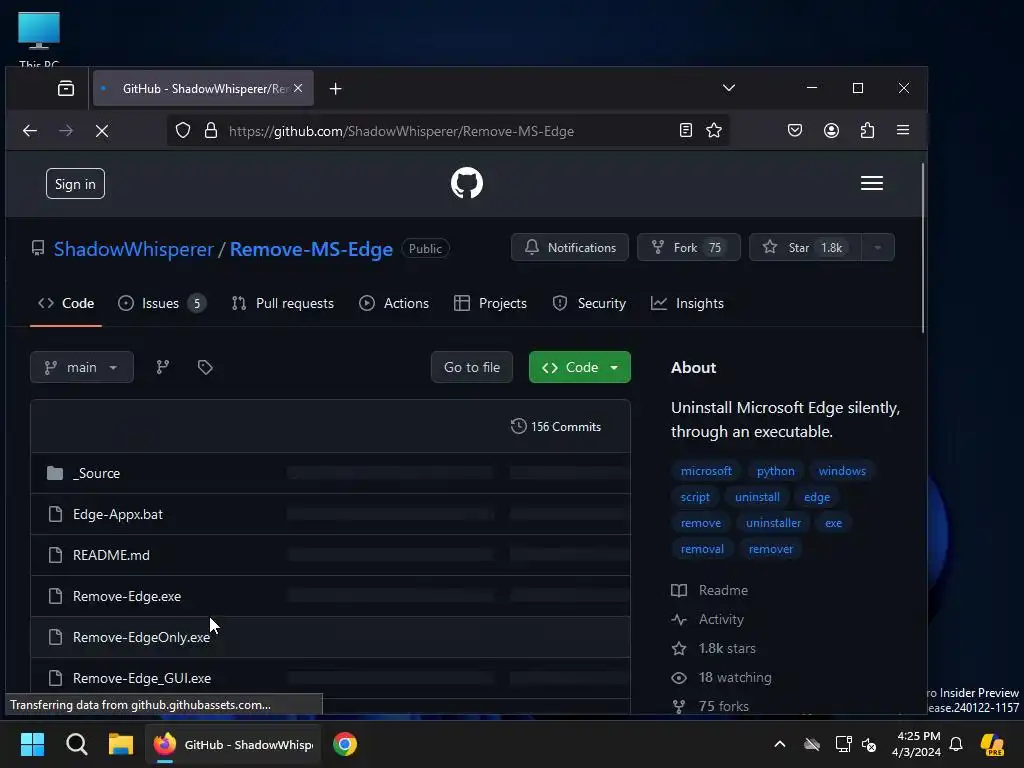Open File Explorer from the taskbar
This screenshot has height=768, width=1024.
121,744
